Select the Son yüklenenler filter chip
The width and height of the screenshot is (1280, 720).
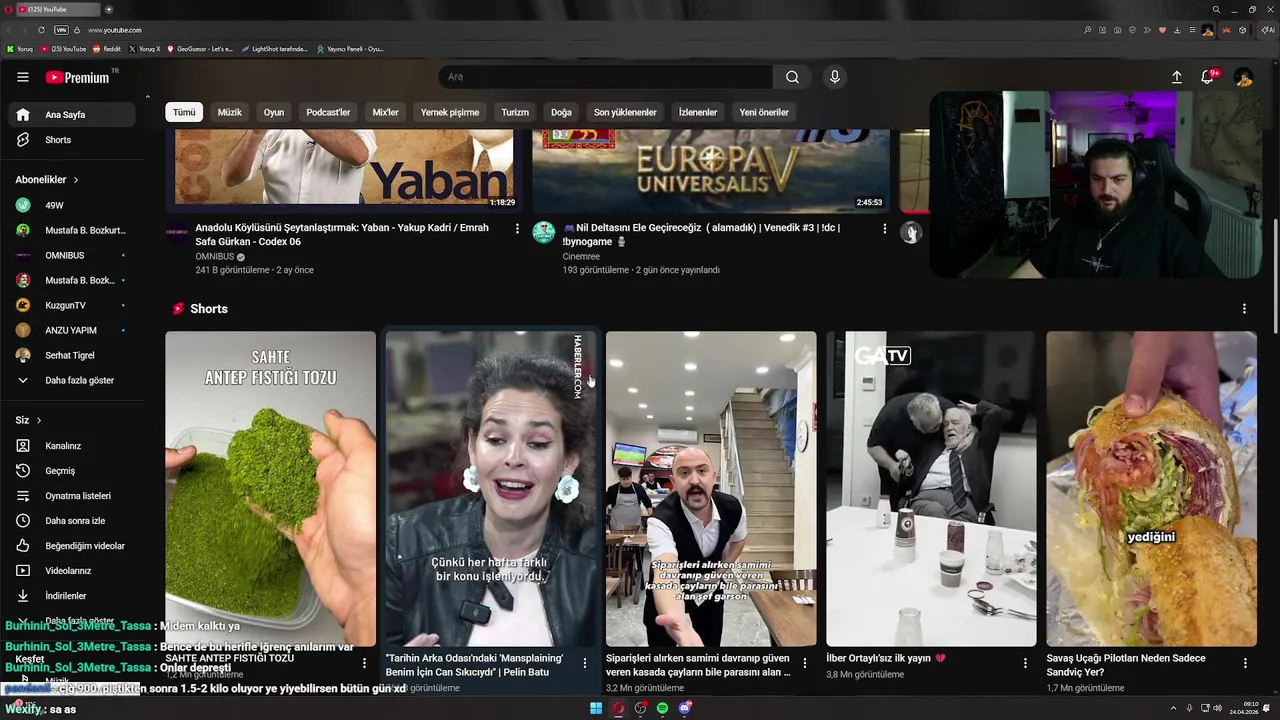[x=625, y=112]
